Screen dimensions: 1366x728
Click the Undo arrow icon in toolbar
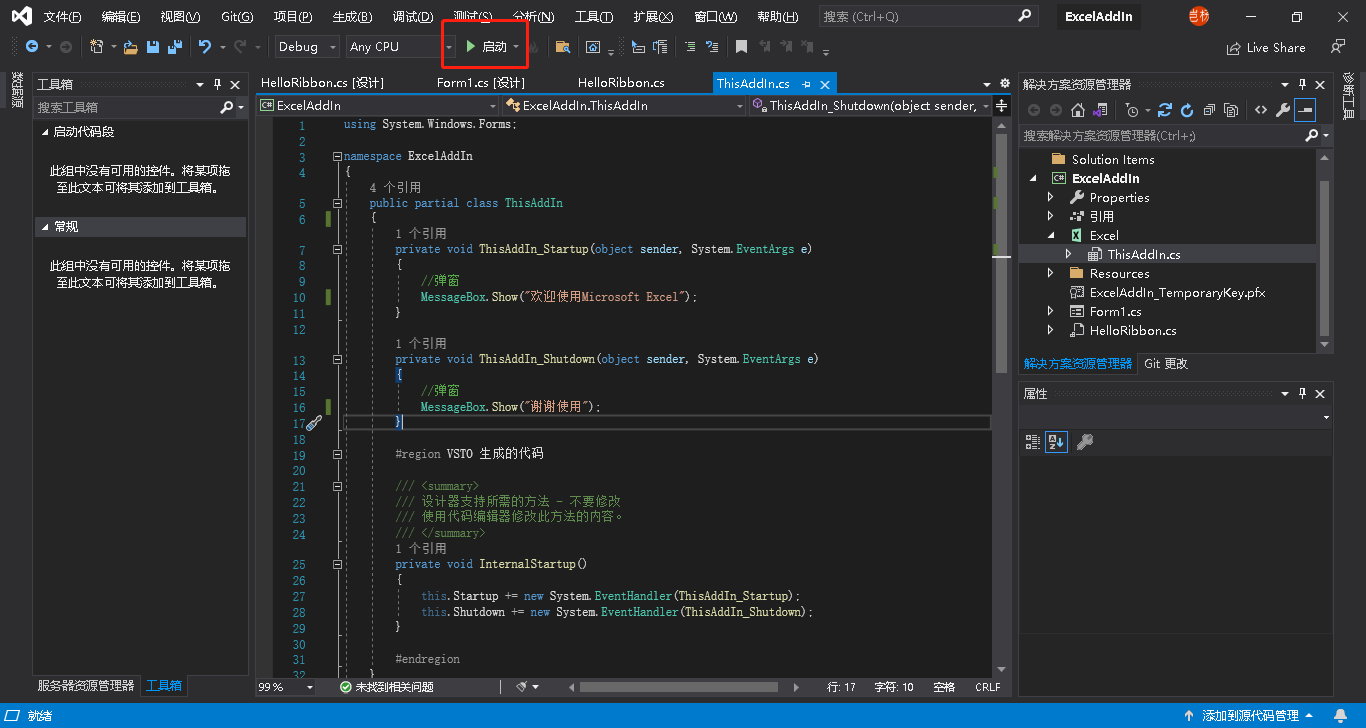pos(205,47)
